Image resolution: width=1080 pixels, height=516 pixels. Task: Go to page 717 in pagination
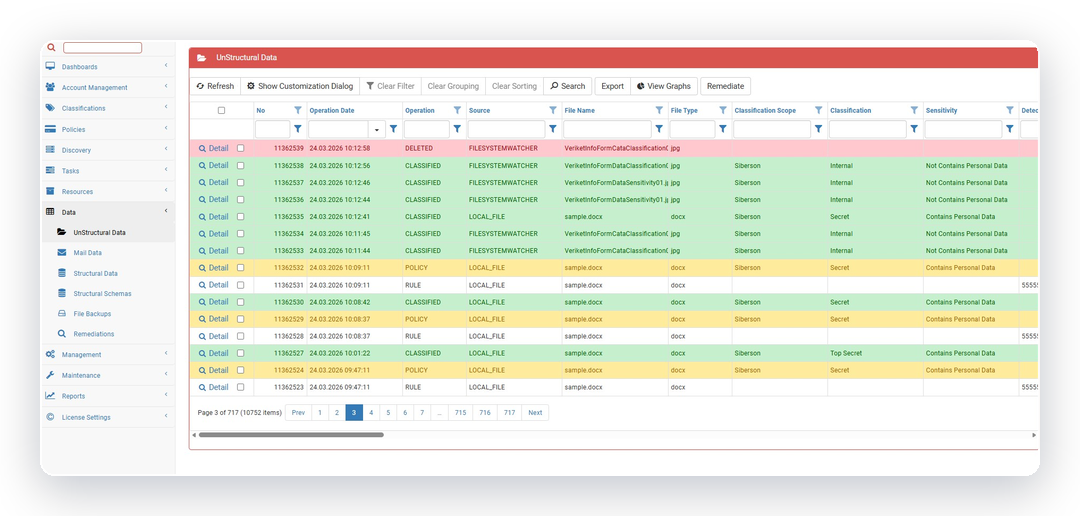click(509, 413)
